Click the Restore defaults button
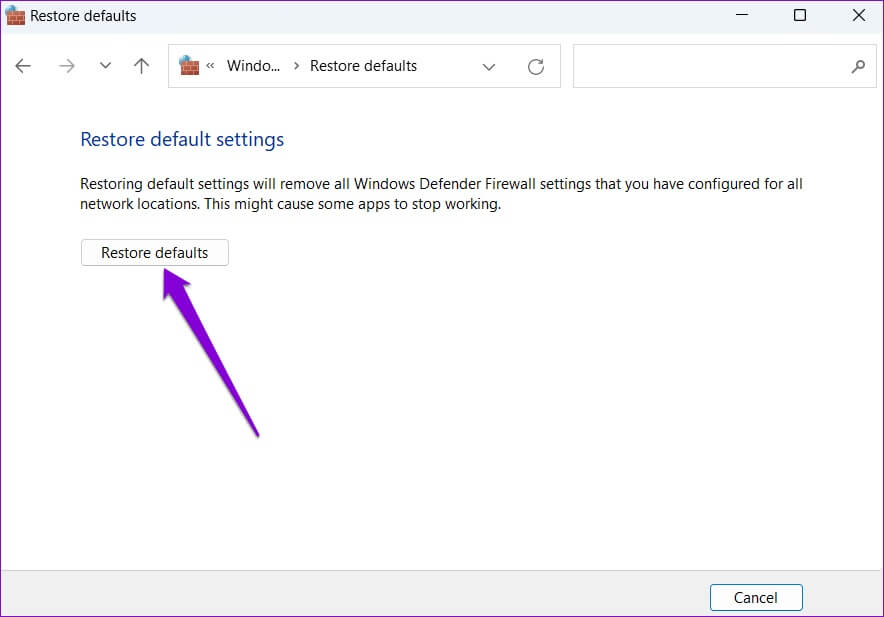Image resolution: width=884 pixels, height=617 pixels. click(155, 253)
